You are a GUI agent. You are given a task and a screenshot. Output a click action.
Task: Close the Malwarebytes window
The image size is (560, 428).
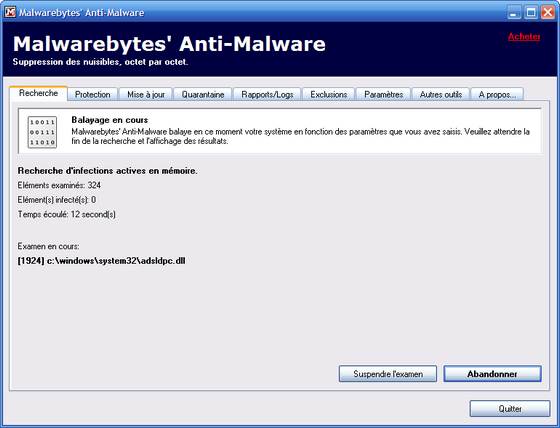coord(548,13)
